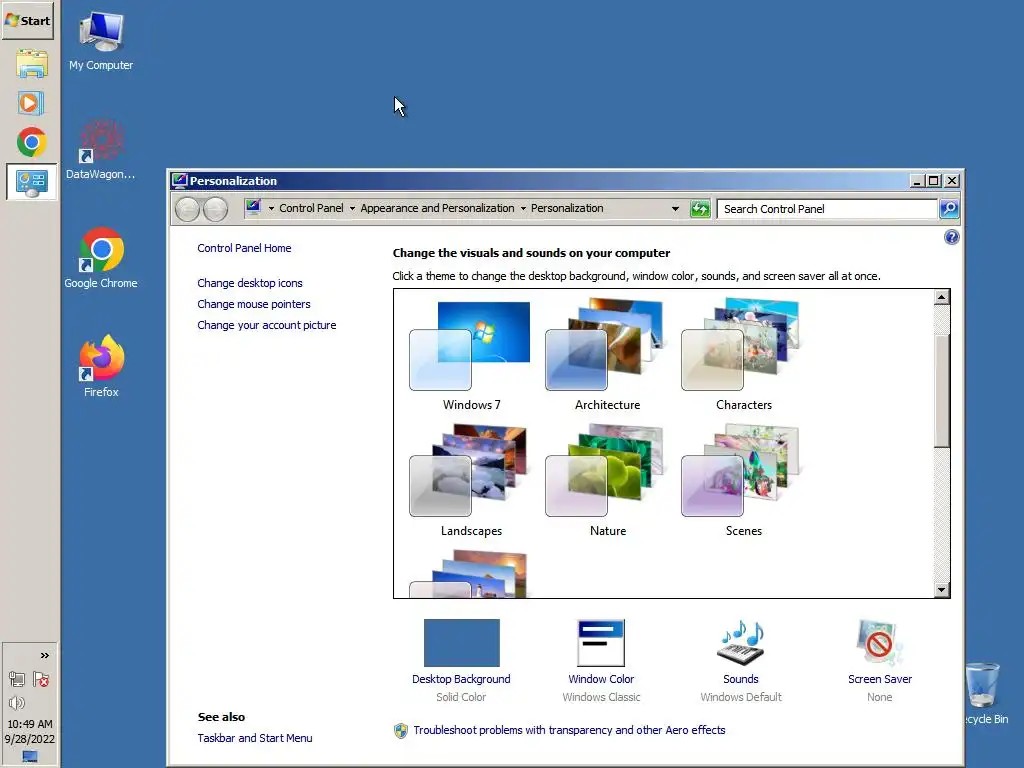This screenshot has width=1024, height=768.
Task: Open Troubleshoot problems with transparency link
Action: pos(569,730)
